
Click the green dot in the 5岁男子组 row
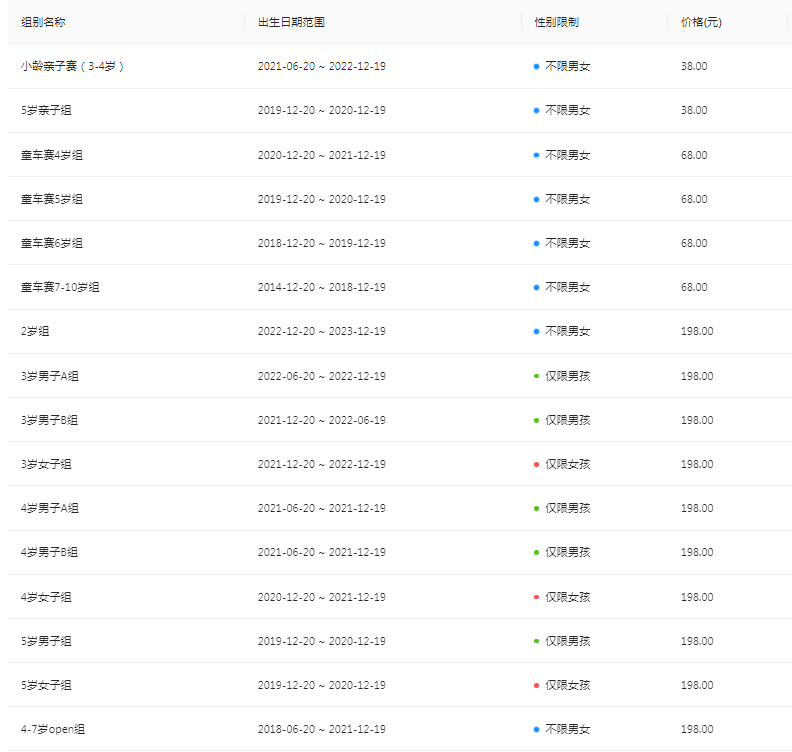click(537, 641)
